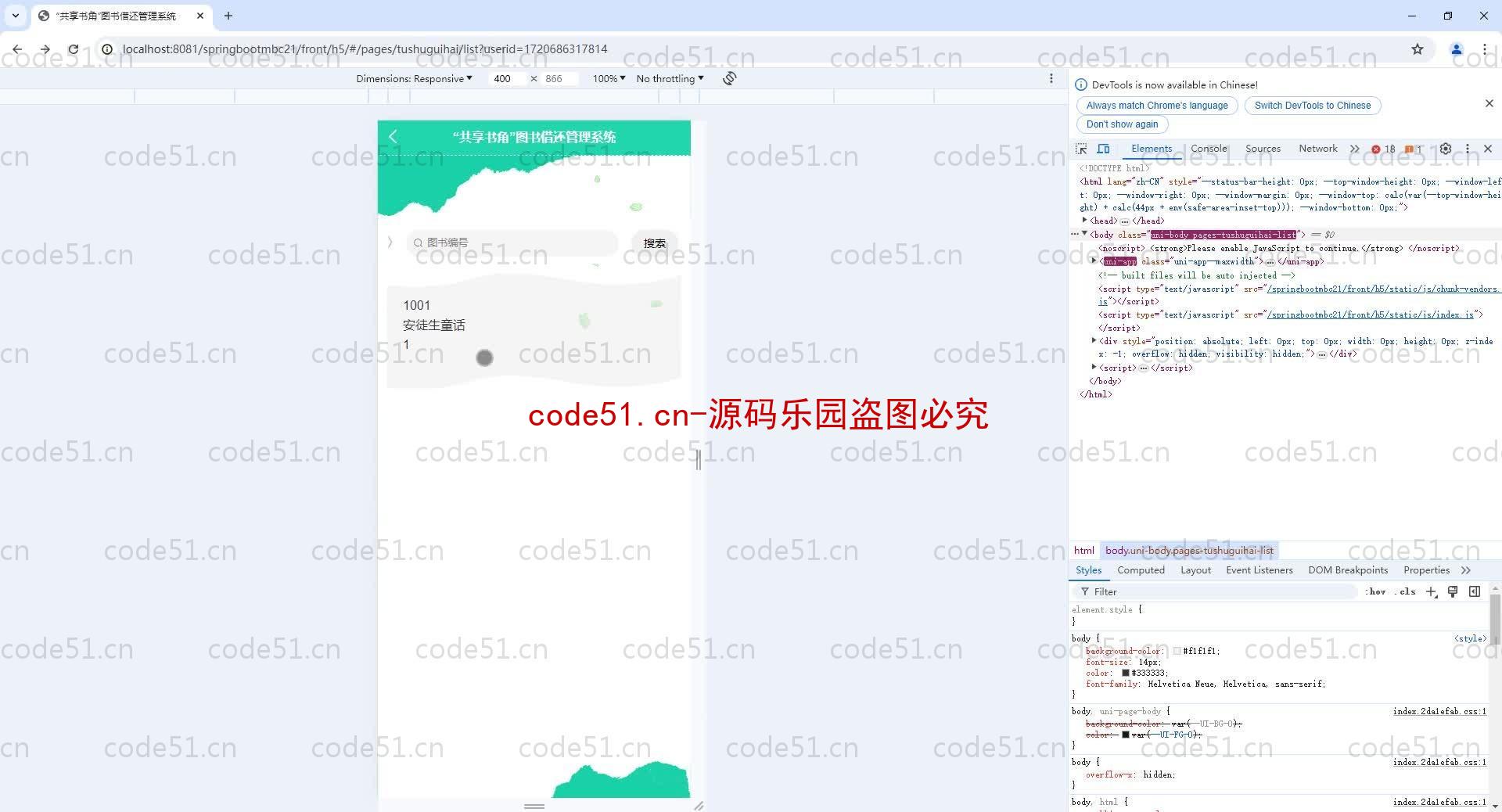Edit the viewport height 866 field
The height and width of the screenshot is (812, 1502).
pyautogui.click(x=559, y=78)
